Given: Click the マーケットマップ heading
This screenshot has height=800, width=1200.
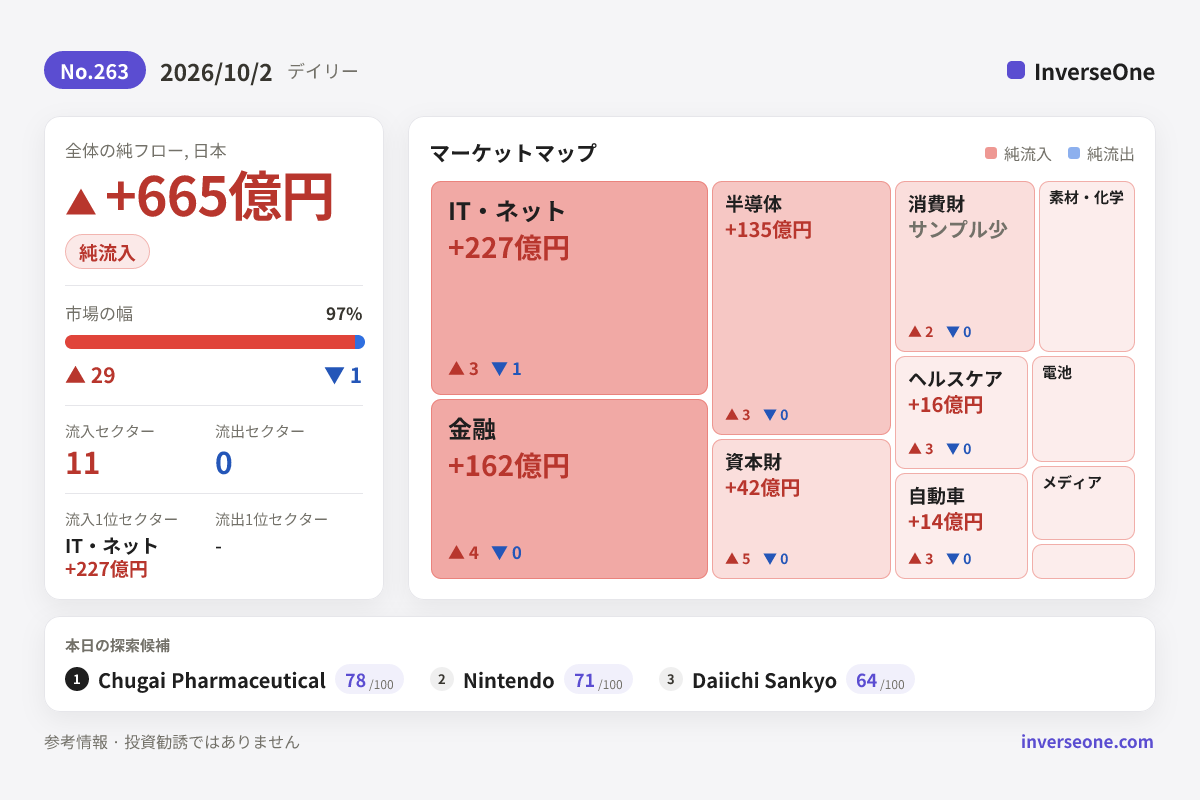Looking at the screenshot, I should tap(513, 153).
